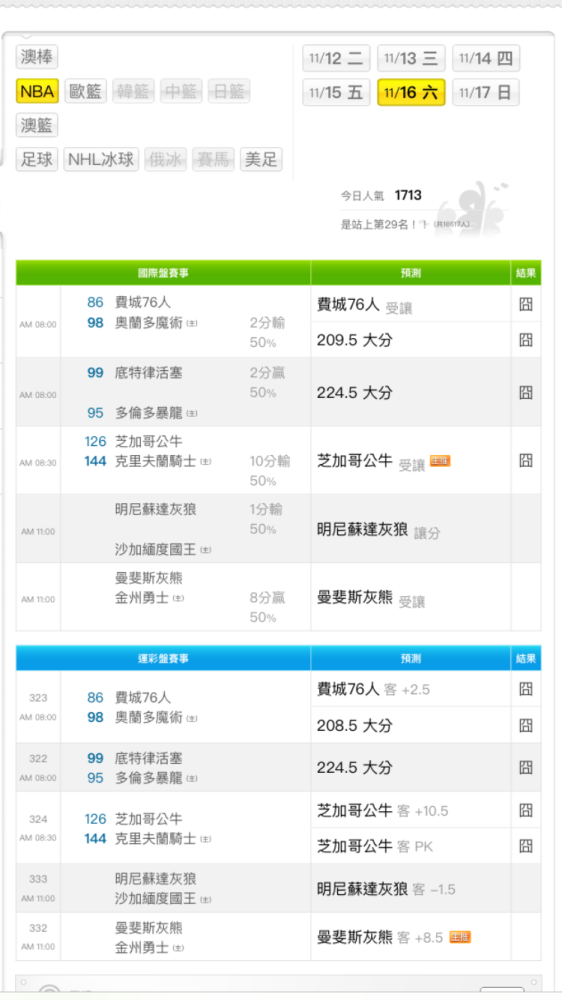Screen dimensions: 562x1000
Task: Go to date 11/12 二
Action: pyautogui.click(x=336, y=59)
